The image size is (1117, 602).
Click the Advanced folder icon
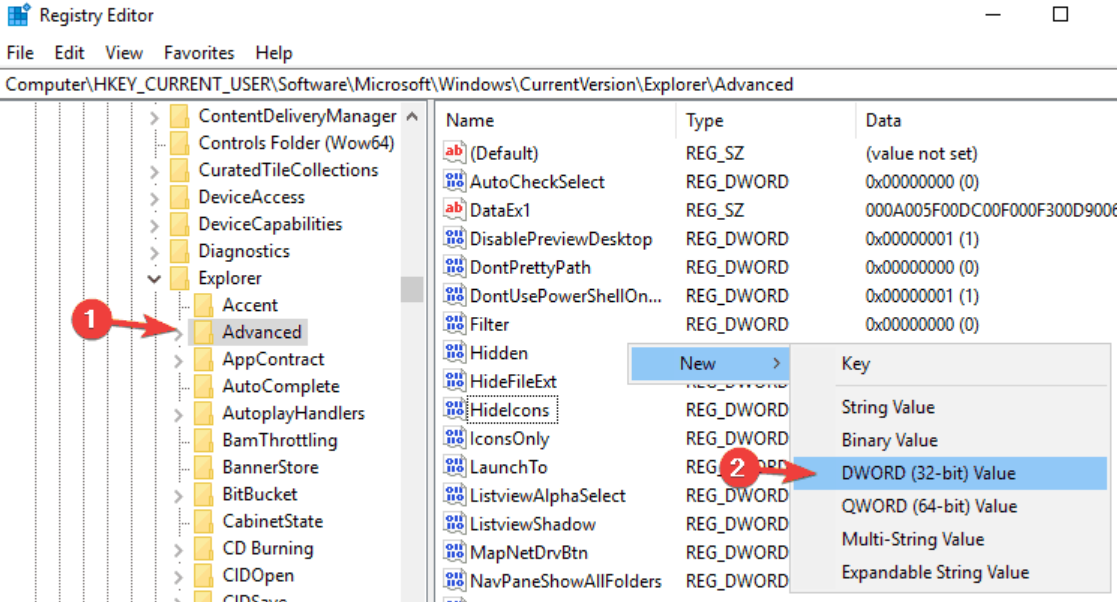click(204, 333)
